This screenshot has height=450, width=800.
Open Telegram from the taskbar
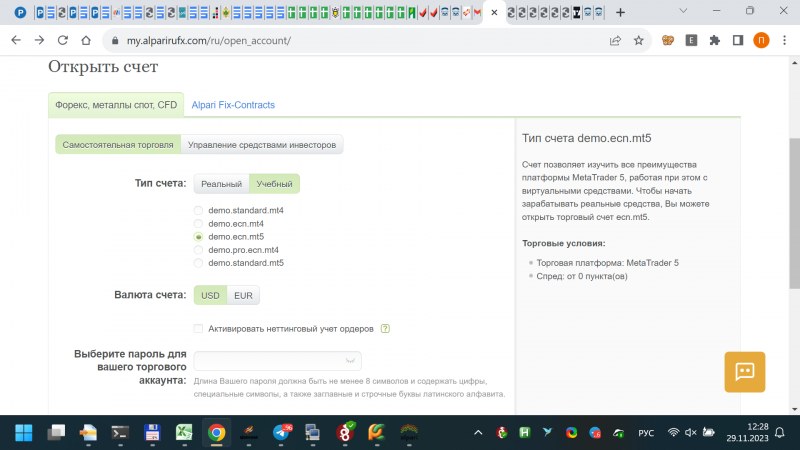tap(281, 433)
